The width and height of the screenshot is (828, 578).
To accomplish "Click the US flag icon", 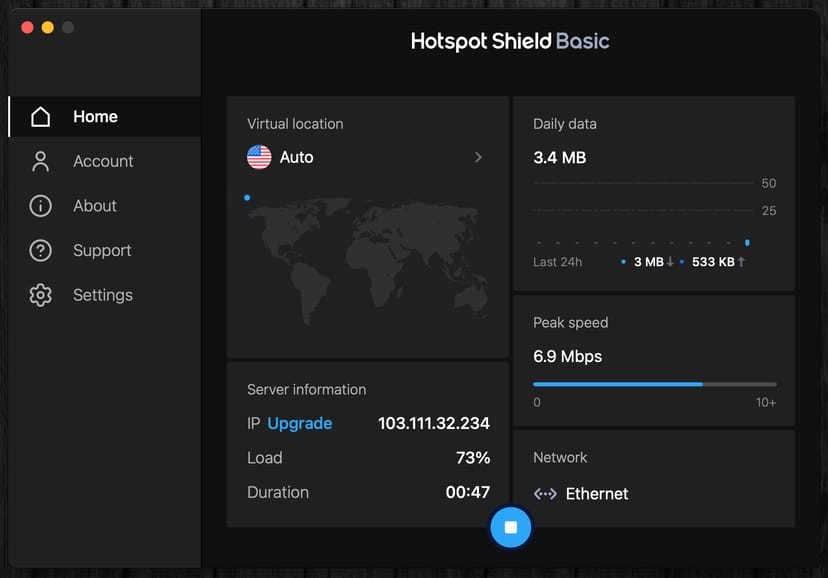I will click(259, 157).
